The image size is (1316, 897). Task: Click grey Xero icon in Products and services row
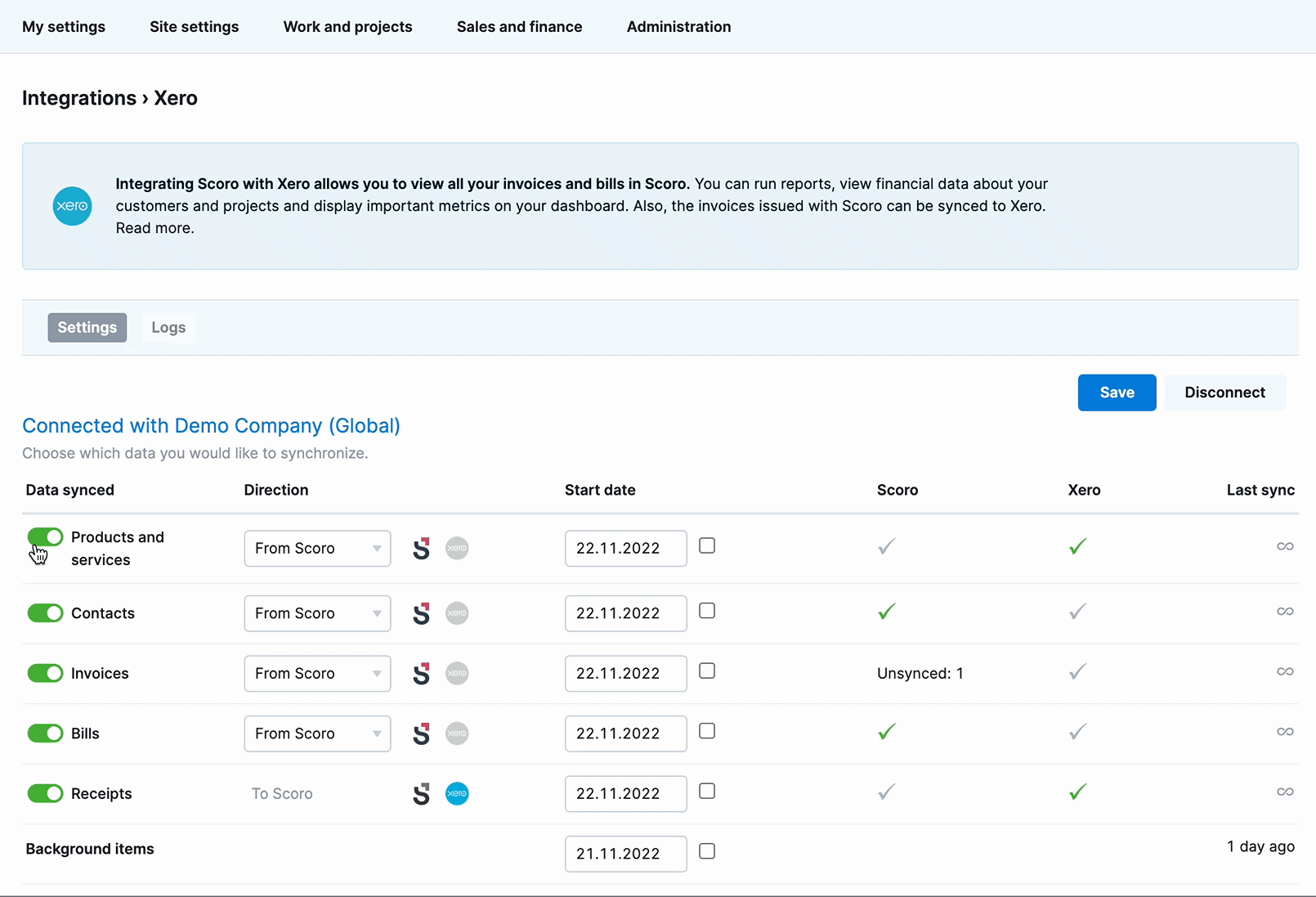point(457,548)
